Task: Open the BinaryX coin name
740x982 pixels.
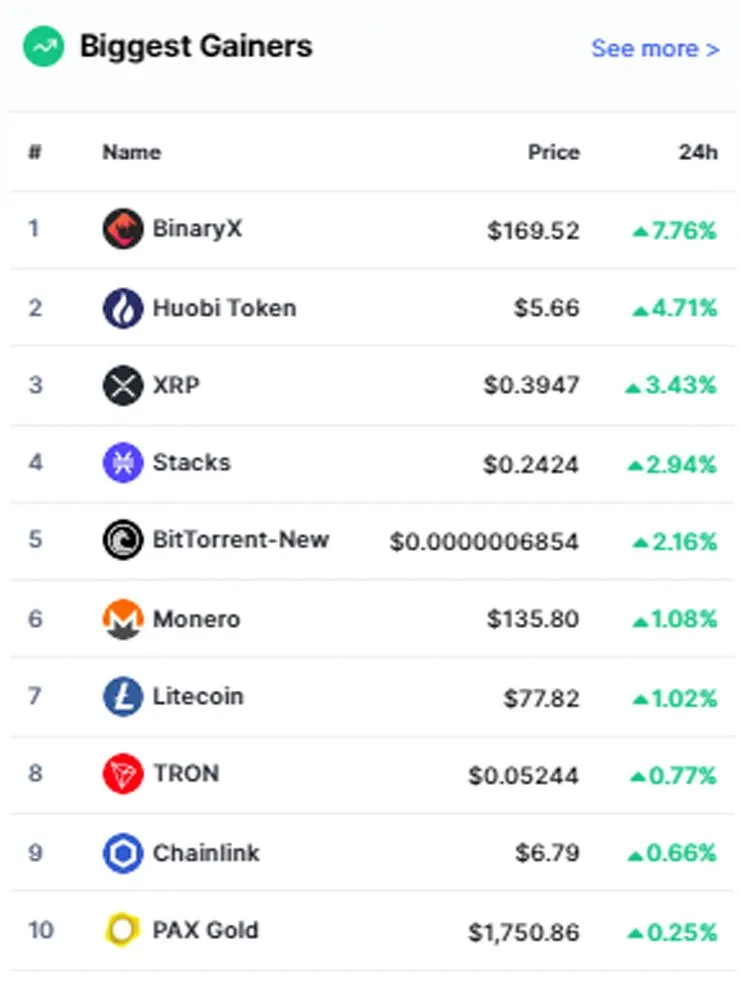Action: [197, 229]
